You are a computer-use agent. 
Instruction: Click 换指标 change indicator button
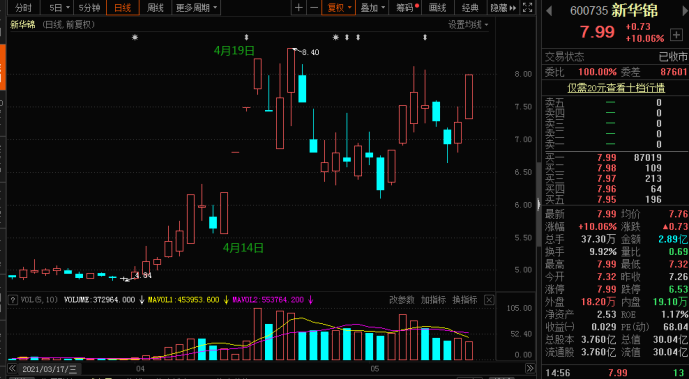point(465,300)
